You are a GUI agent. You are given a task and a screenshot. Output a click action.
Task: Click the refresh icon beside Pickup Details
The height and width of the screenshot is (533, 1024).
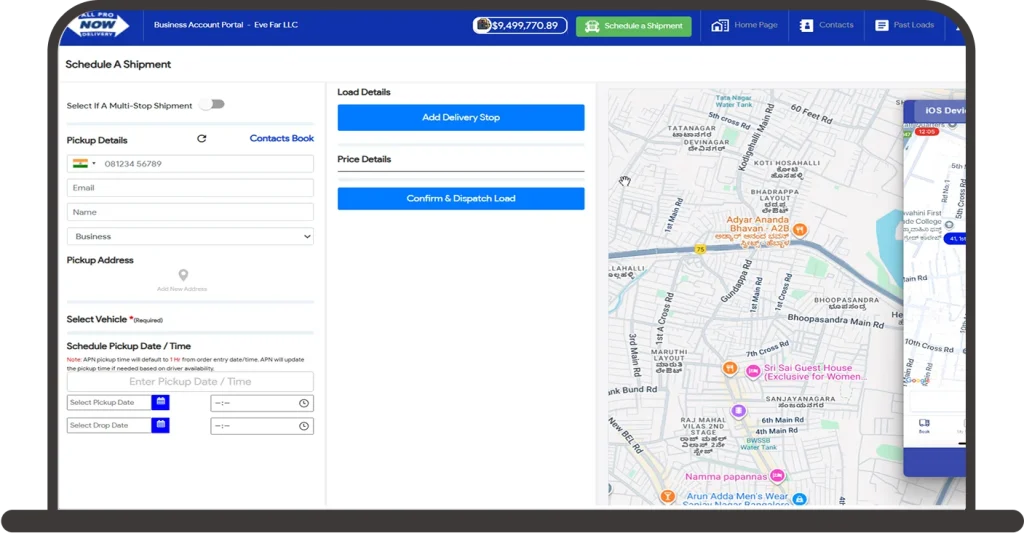click(202, 139)
